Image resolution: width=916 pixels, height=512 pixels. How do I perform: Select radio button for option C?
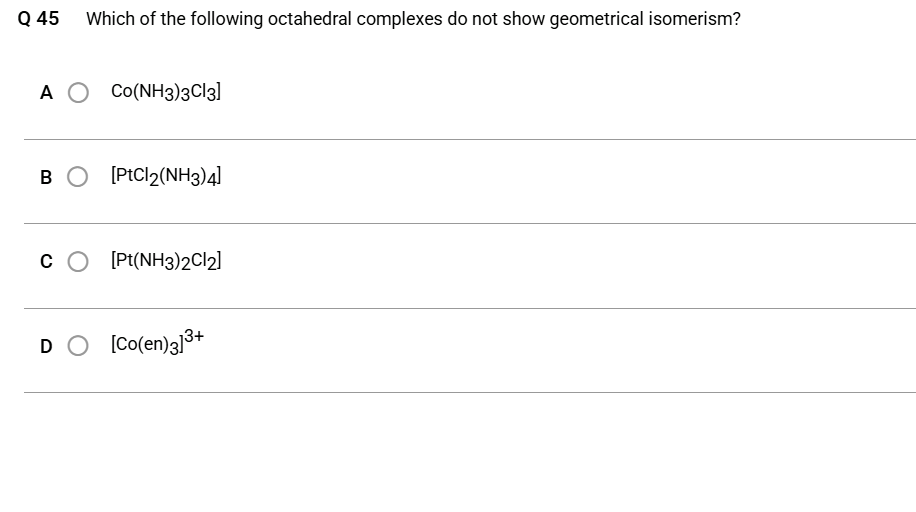pyautogui.click(x=78, y=261)
